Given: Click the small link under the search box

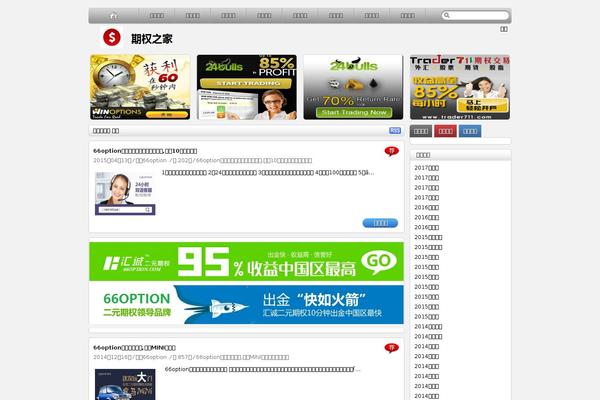Looking at the screenshot, I should click(x=504, y=29).
